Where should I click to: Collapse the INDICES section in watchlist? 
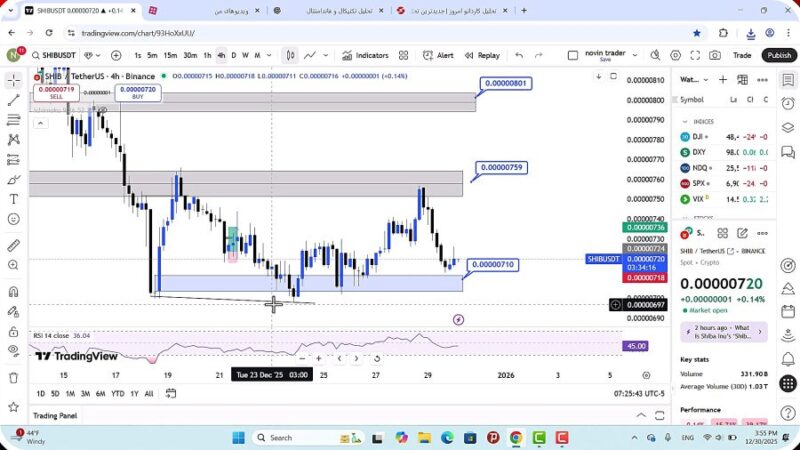pyautogui.click(x=685, y=121)
